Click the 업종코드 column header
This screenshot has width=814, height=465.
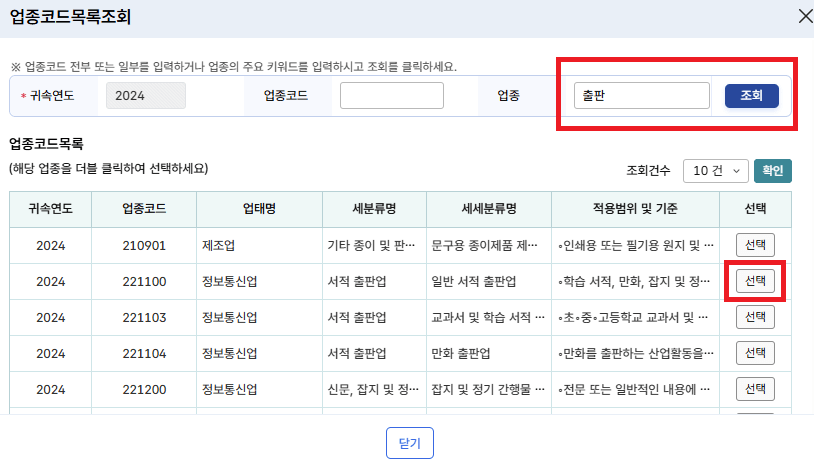[x=144, y=209]
